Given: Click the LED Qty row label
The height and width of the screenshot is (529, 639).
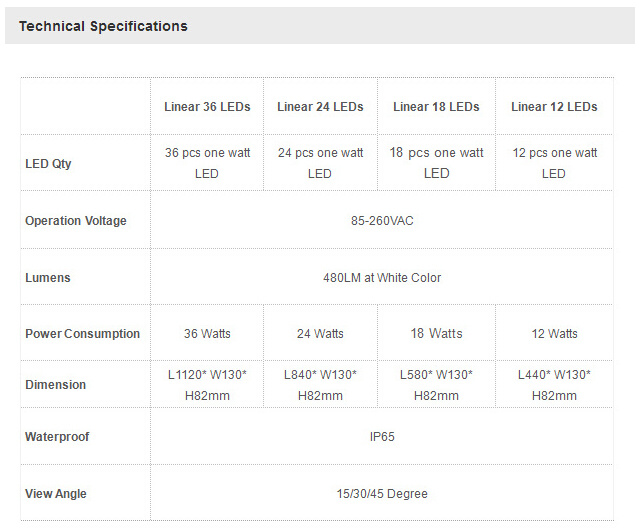Looking at the screenshot, I should [48, 163].
